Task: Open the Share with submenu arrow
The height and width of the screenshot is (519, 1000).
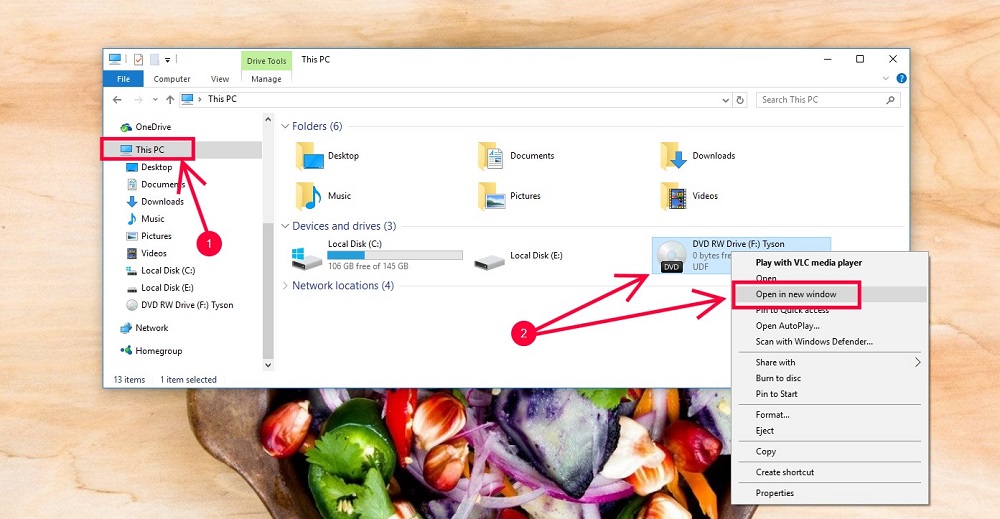Action: pos(918,362)
